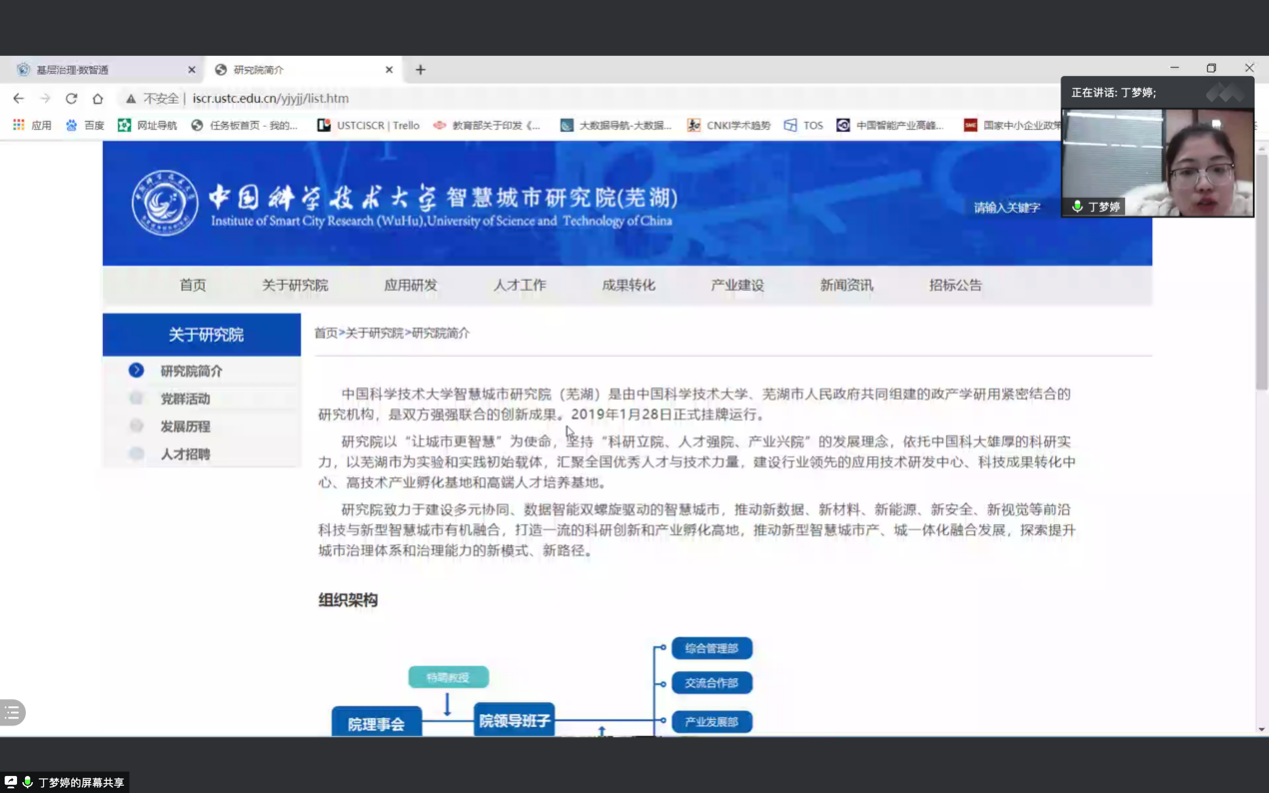Click the floating list icon at left edge
This screenshot has height=793, width=1269.
pos(12,712)
